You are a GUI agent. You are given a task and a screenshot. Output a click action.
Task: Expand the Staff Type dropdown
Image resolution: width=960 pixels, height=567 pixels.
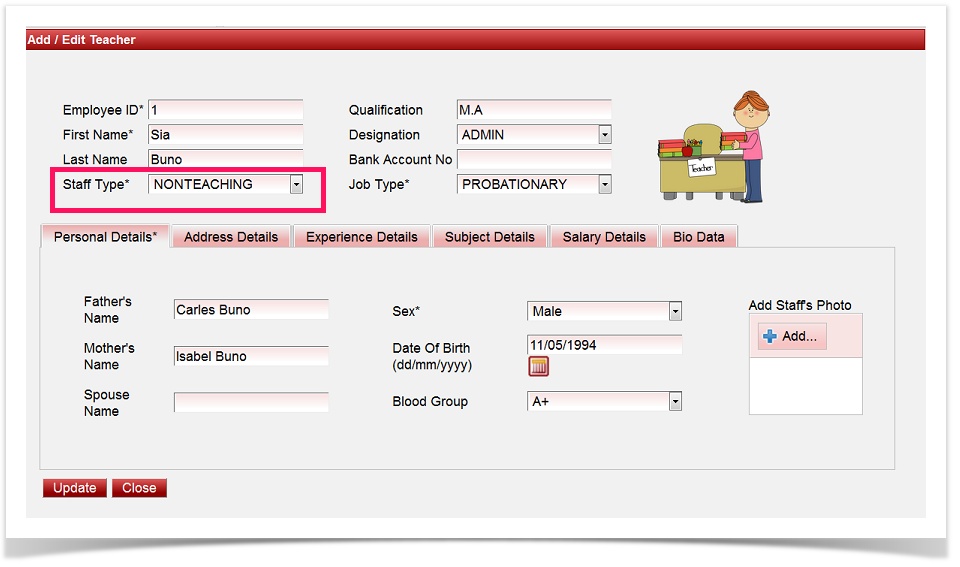coord(295,184)
